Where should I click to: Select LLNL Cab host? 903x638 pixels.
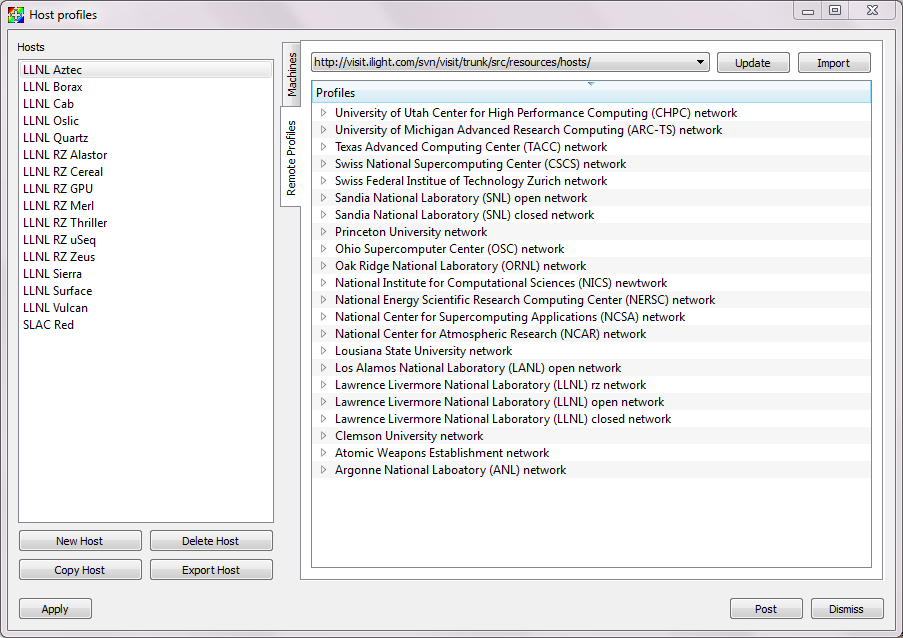click(x=146, y=104)
